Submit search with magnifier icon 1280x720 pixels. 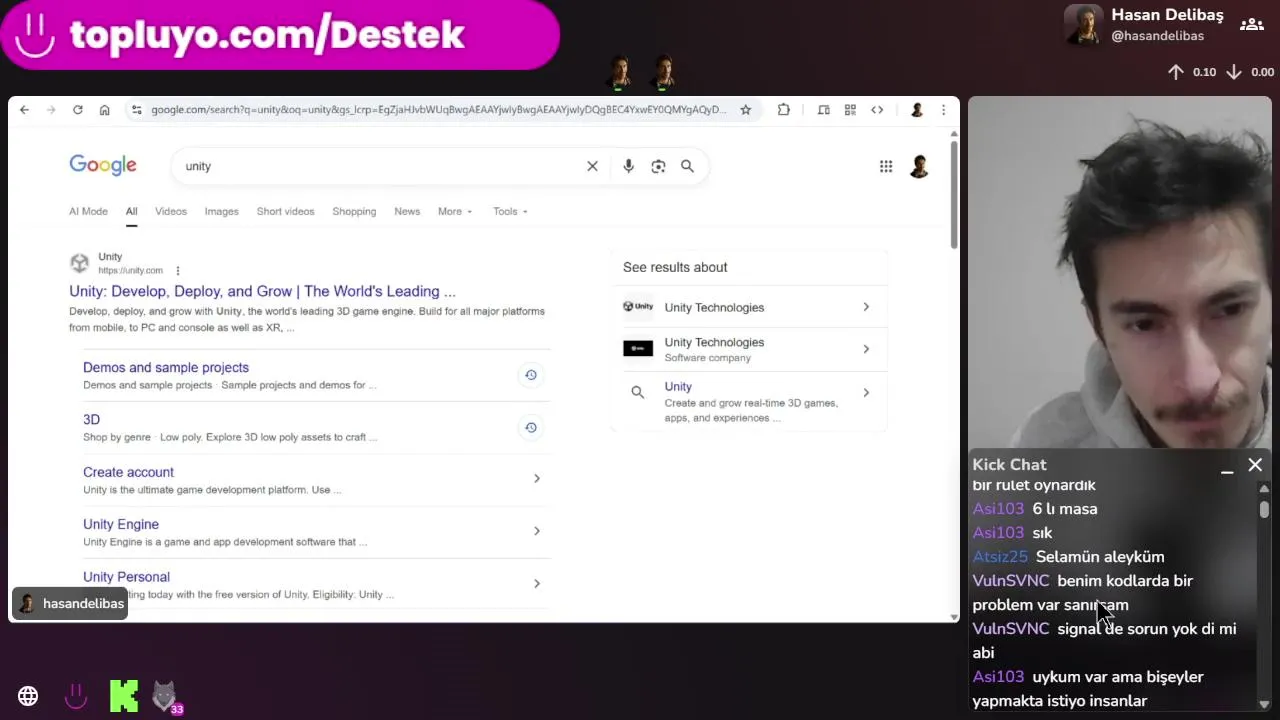(x=687, y=166)
